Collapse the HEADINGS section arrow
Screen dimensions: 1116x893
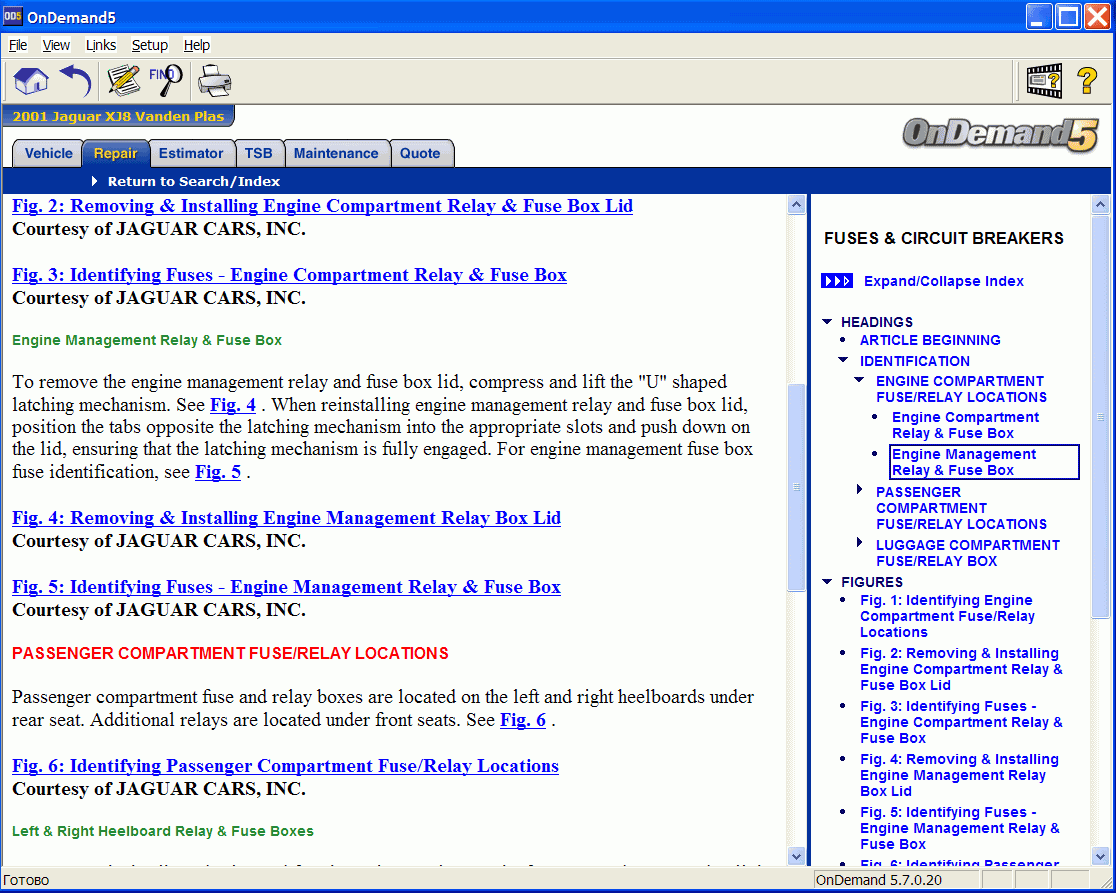827,322
